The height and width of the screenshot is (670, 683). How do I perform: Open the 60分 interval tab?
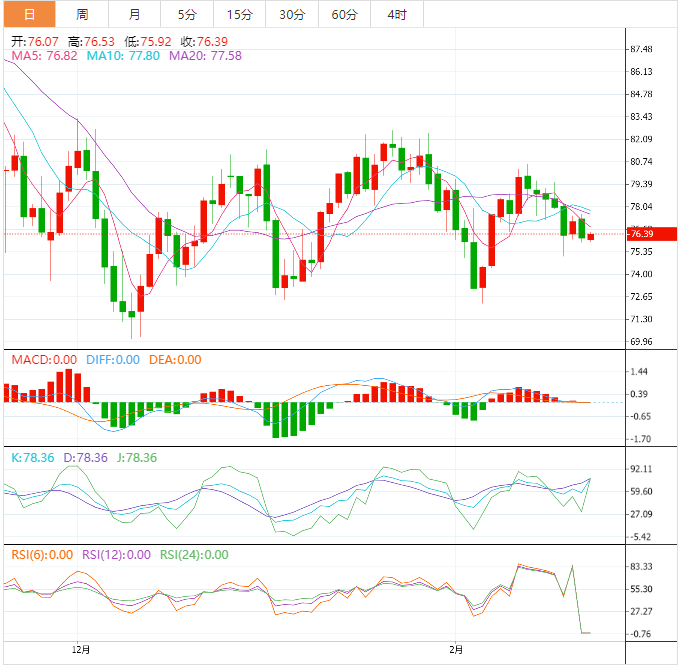344,14
